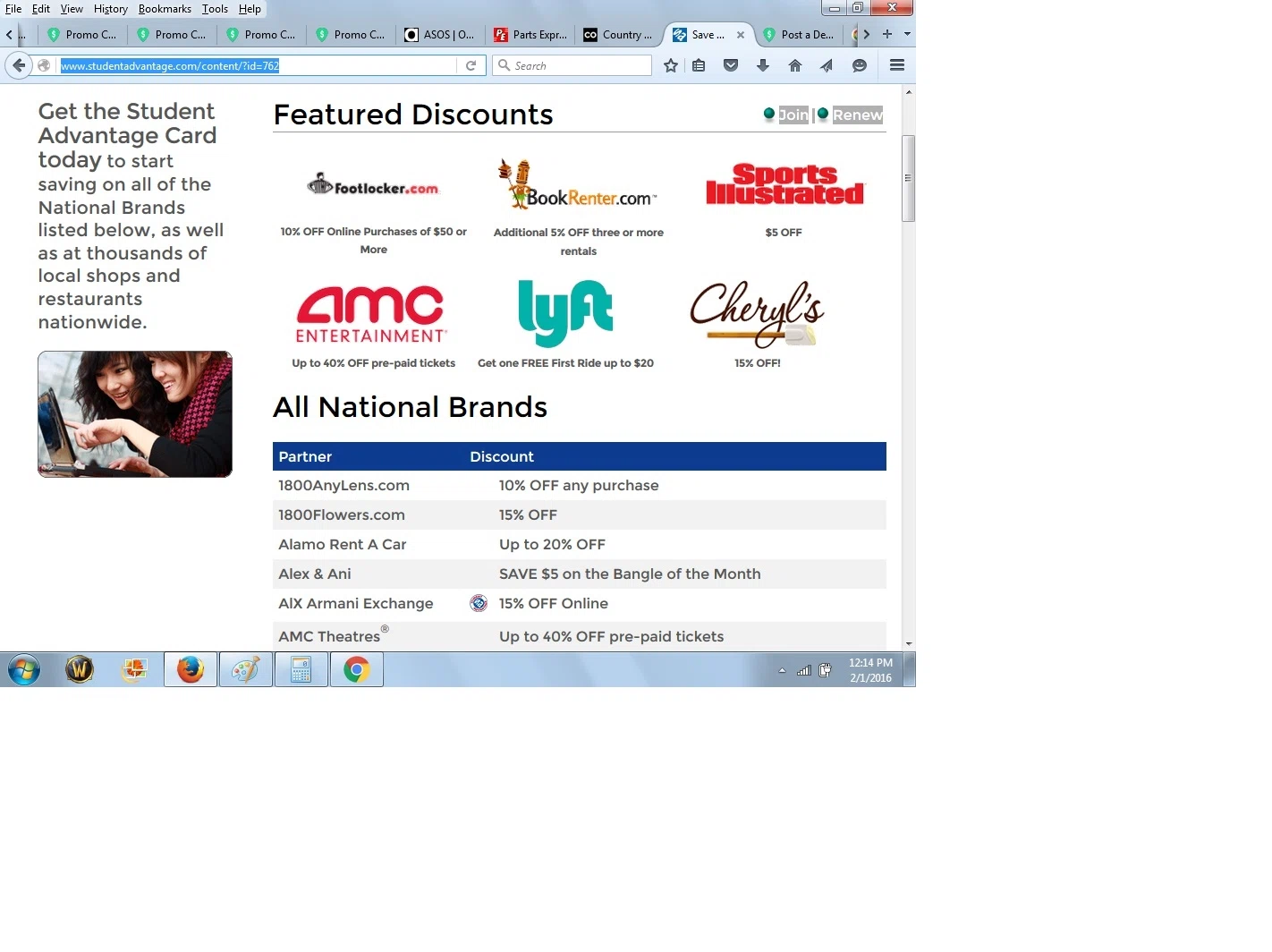1272x952 pixels.
Task: Select the Alamo Rent A Car row
Action: point(580,545)
